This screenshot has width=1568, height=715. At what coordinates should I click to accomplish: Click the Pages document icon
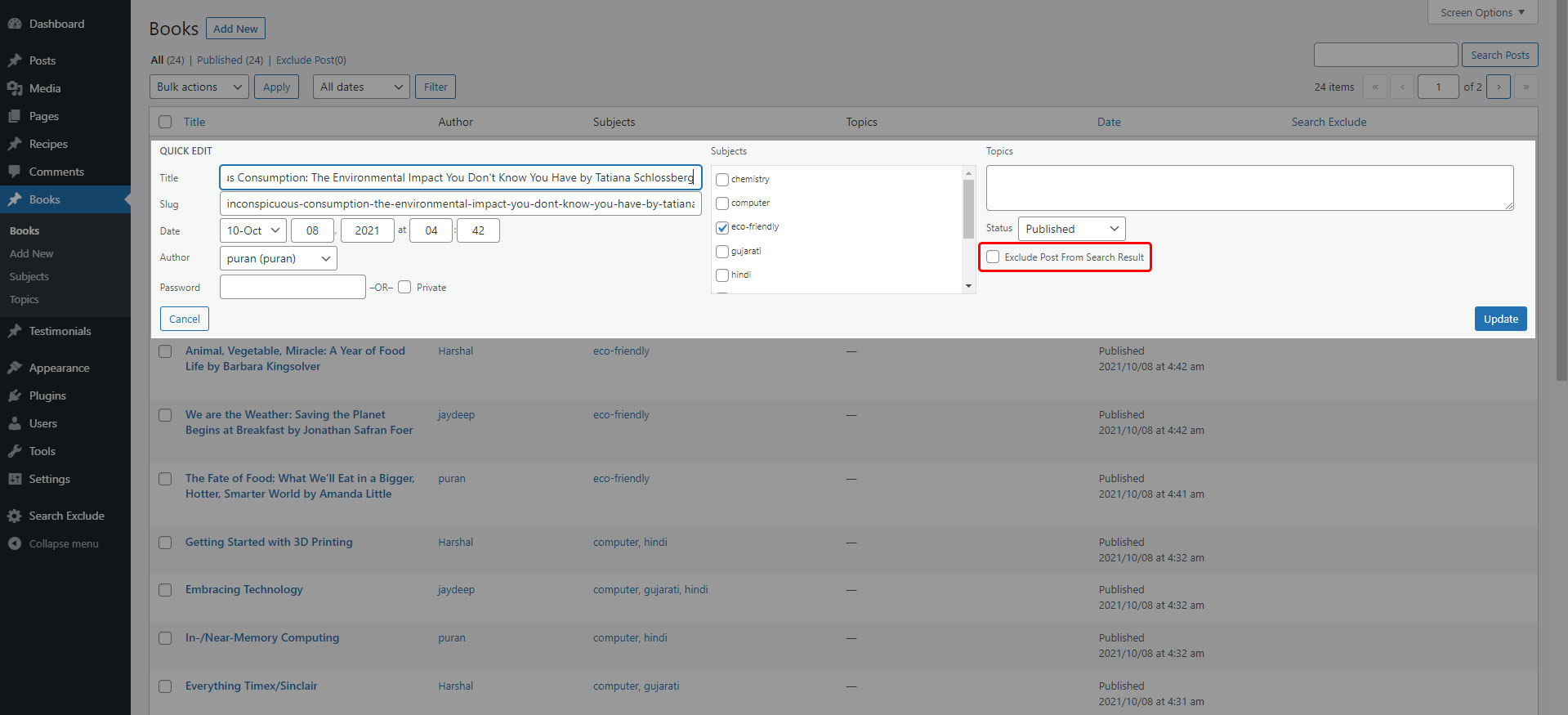[15, 116]
